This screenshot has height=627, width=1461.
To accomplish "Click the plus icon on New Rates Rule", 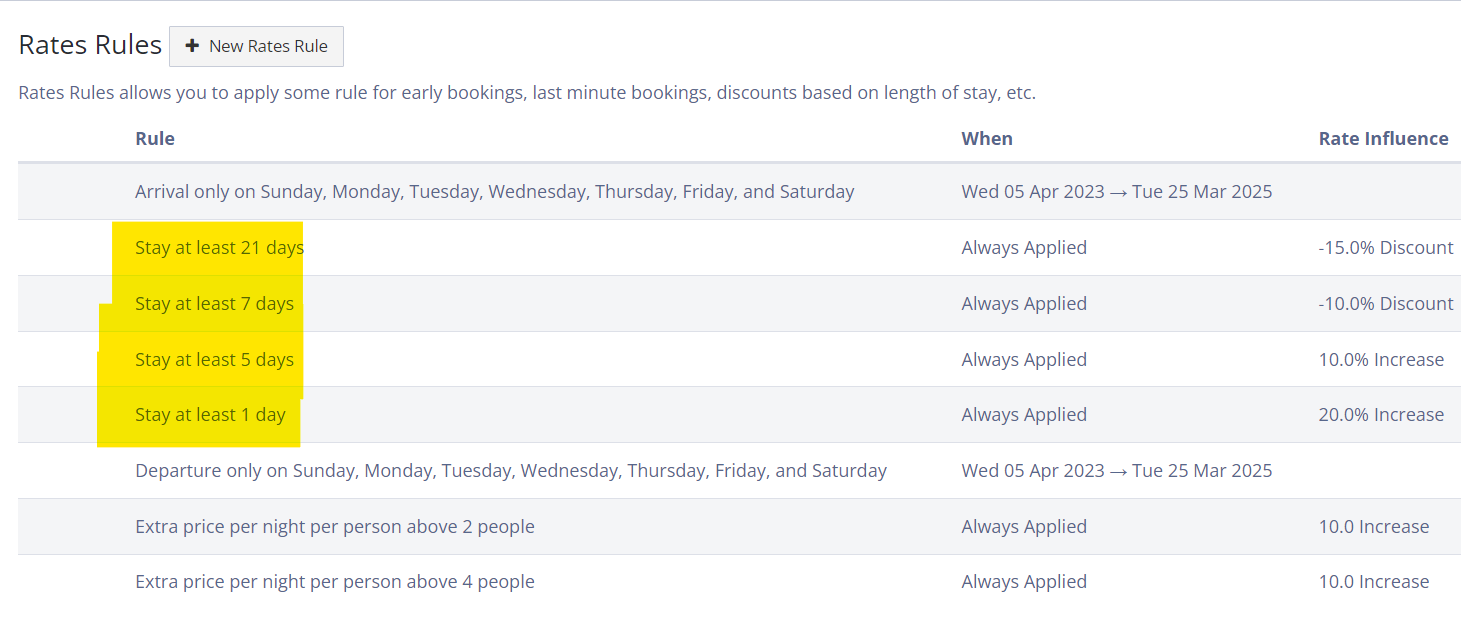I will pyautogui.click(x=193, y=46).
